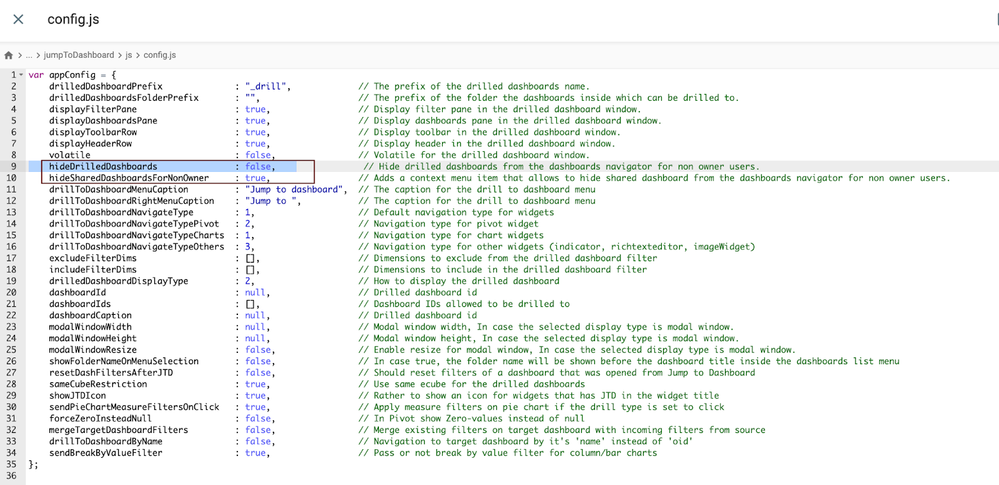This screenshot has width=999, height=485.
Task: Go to home in breadcrumb
Action: click(x=8, y=55)
